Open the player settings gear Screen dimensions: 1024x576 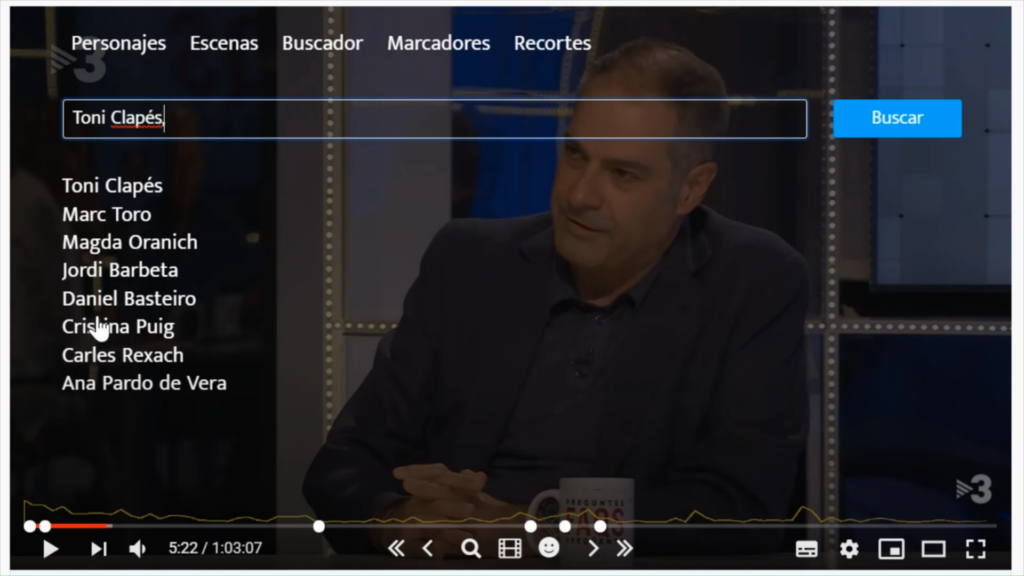point(849,548)
